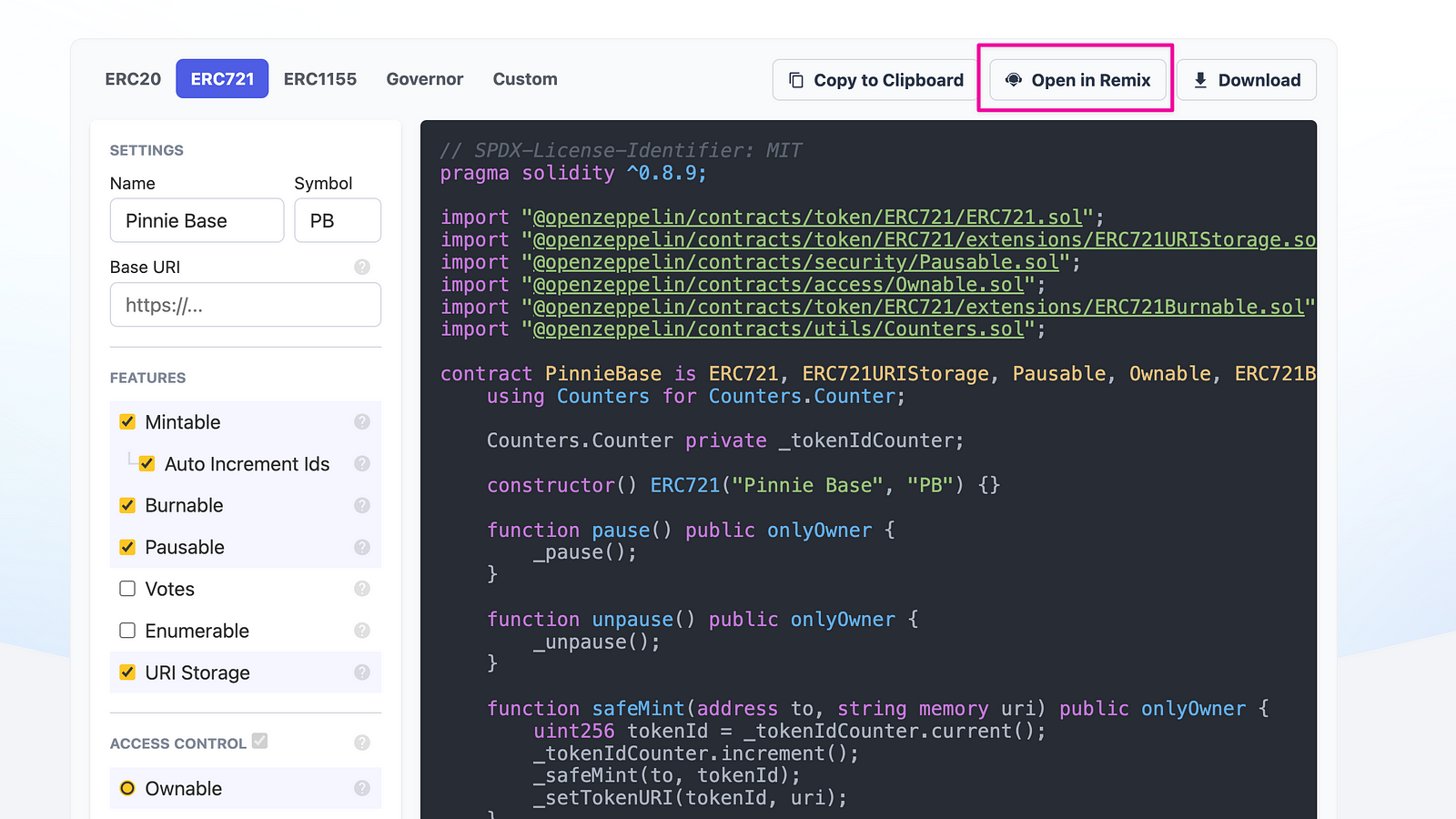This screenshot has width=1456, height=819.
Task: Click the help icon next to Base URI
Action: pyautogui.click(x=362, y=267)
